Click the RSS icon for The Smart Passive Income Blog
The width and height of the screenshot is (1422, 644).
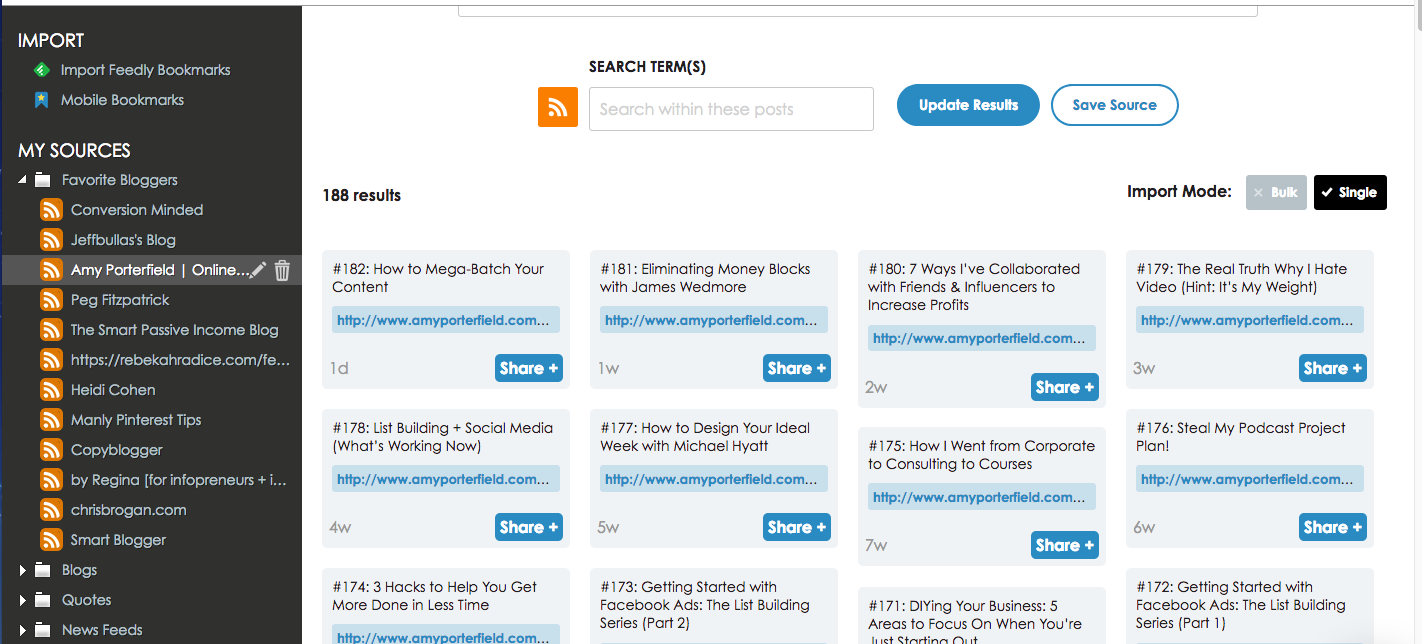51,330
